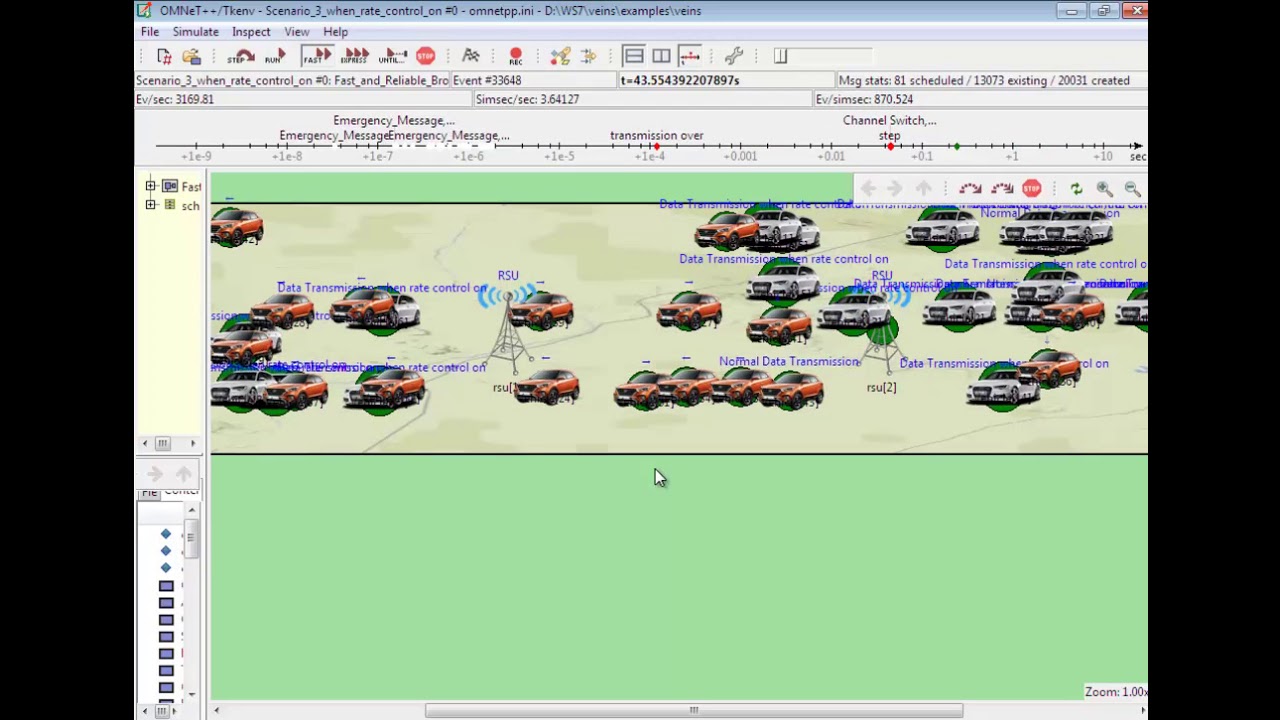Click canvas mini fast-run icon
Image resolution: width=1280 pixels, height=720 pixels.
(1002, 188)
